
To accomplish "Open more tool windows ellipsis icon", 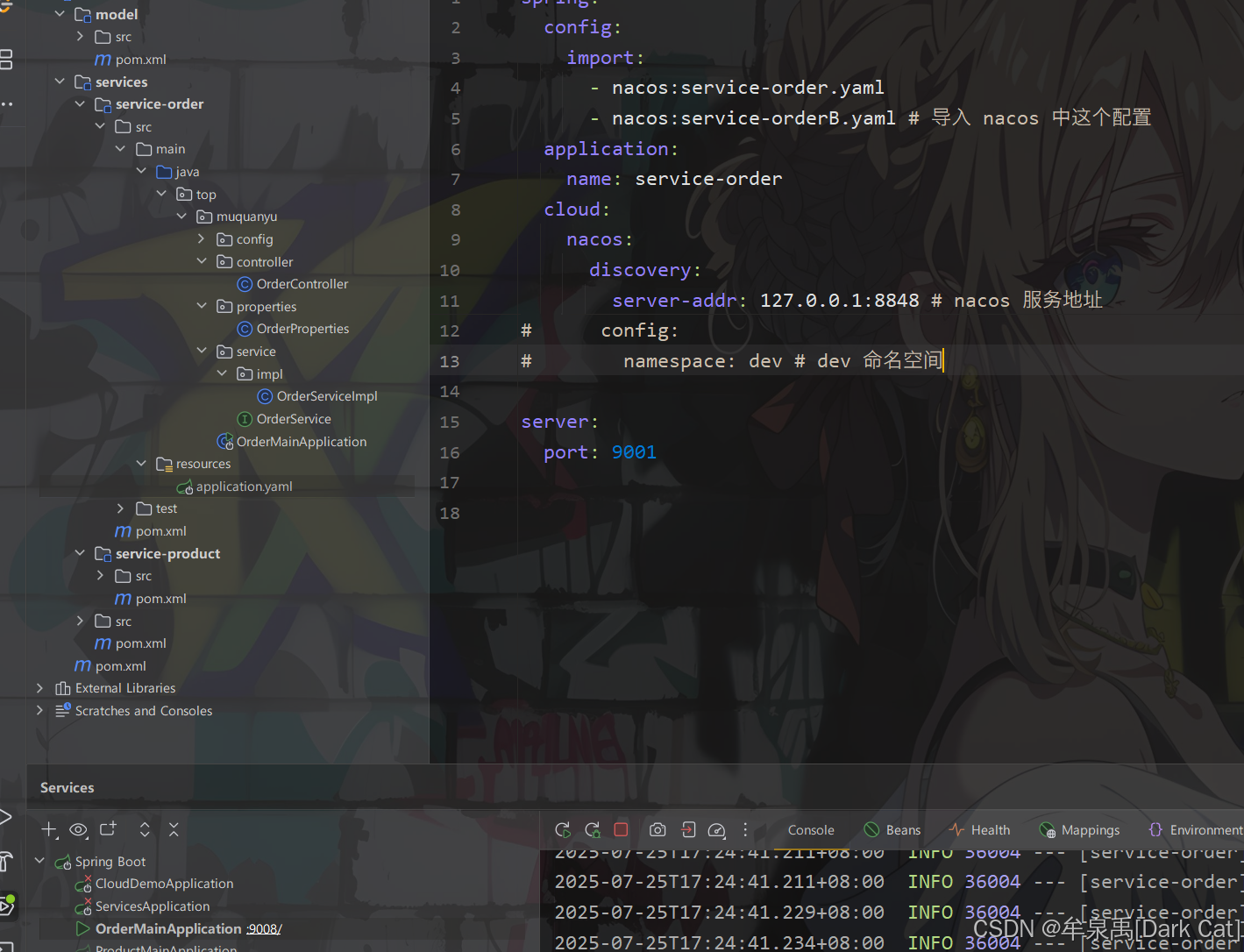I will [6, 104].
